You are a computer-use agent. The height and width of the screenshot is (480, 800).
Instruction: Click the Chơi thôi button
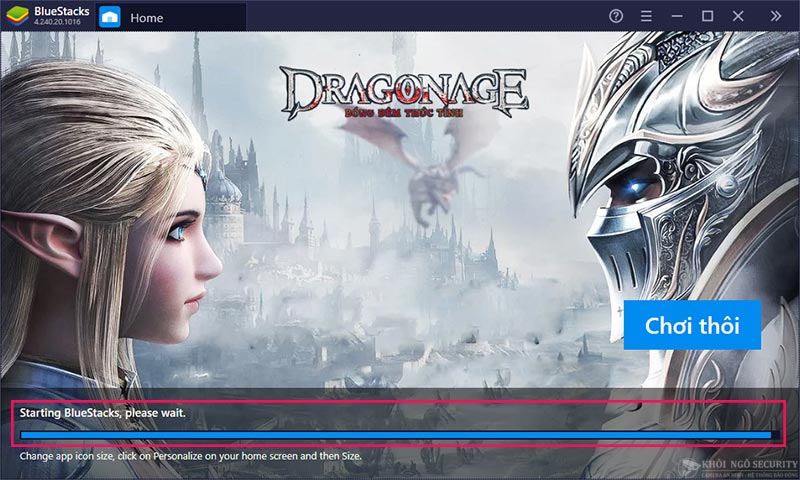coord(692,325)
